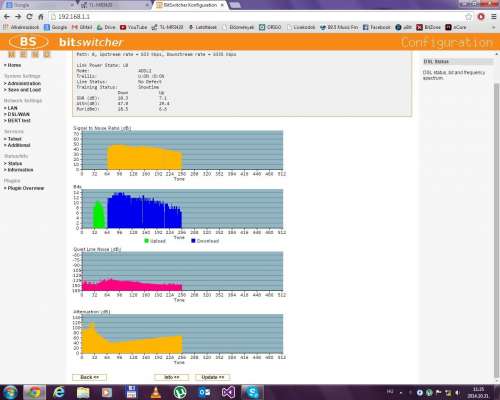Click the volume icon in system tray
500x400 pixels.
457,393
